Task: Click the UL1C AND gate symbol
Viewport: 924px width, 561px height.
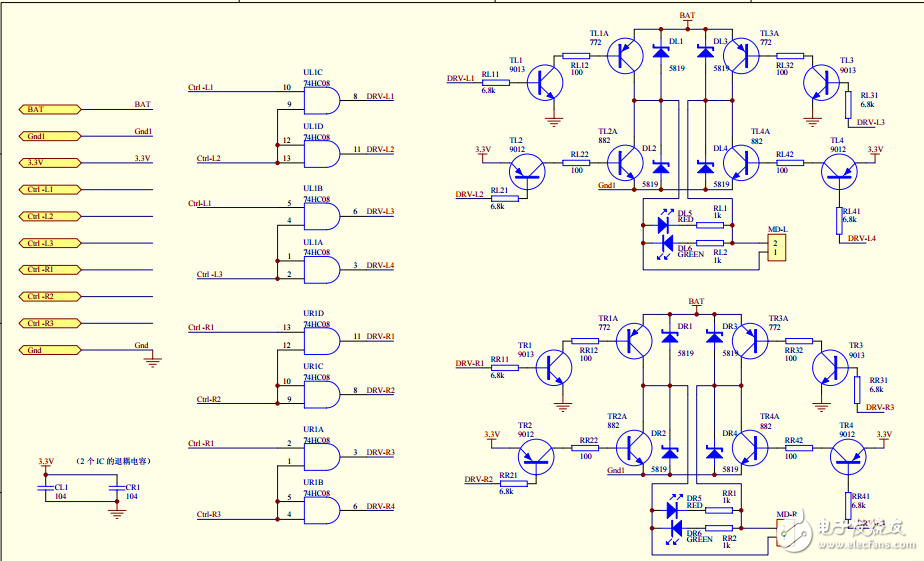Action: click(x=319, y=97)
